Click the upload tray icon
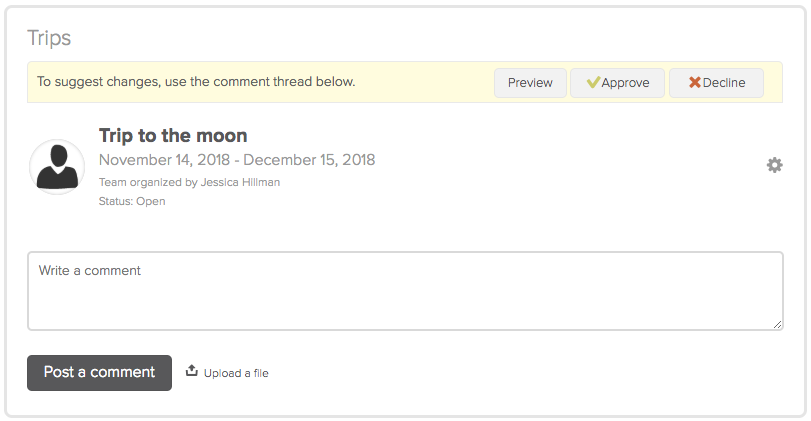The height and width of the screenshot is (421, 811). (192, 370)
